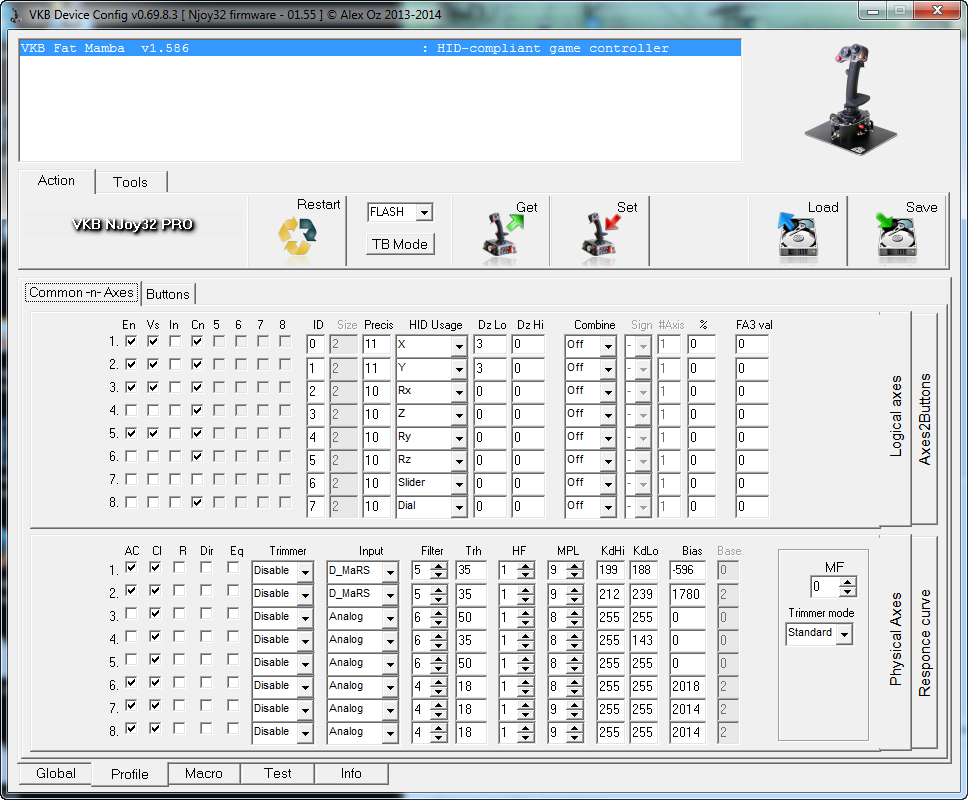Image resolution: width=968 pixels, height=800 pixels.
Task: Select the Action tab
Action: coord(56,180)
